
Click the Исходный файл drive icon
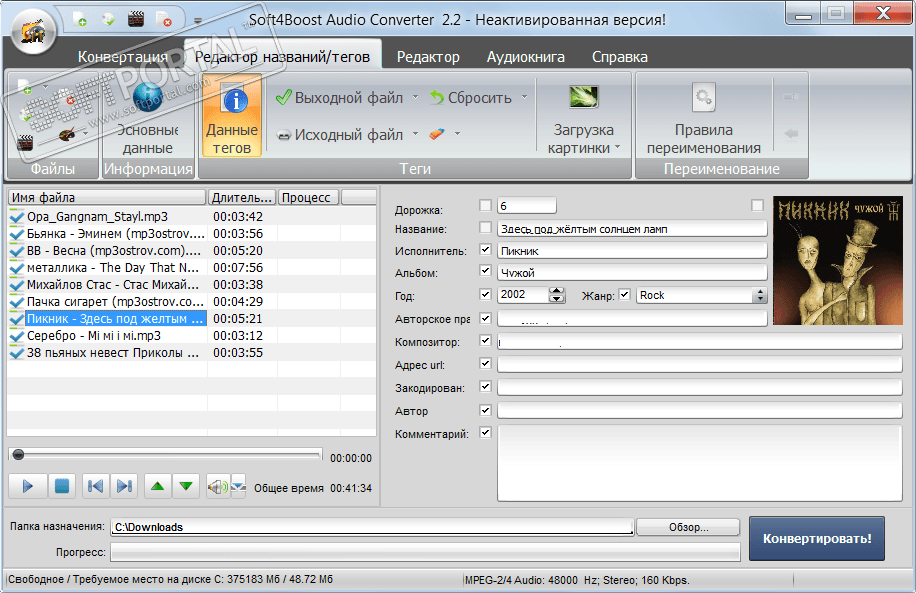pos(283,135)
